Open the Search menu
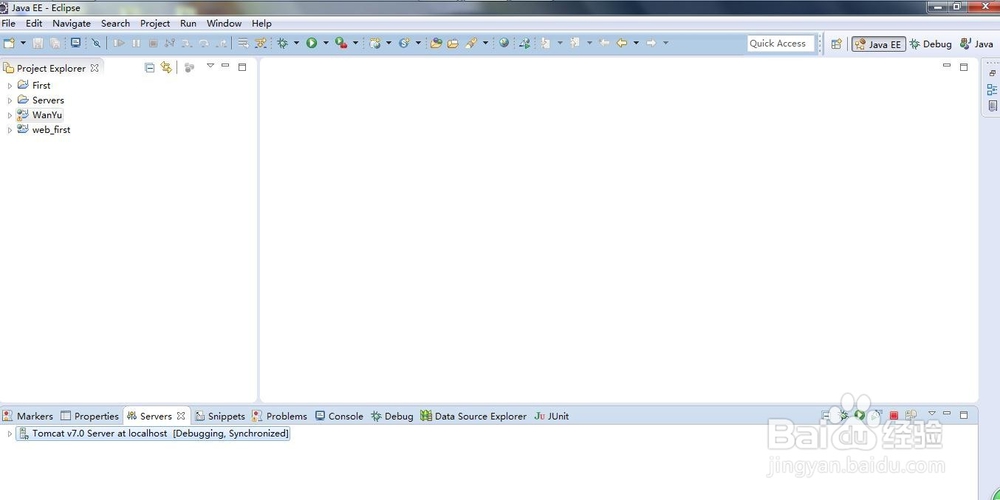 point(115,24)
